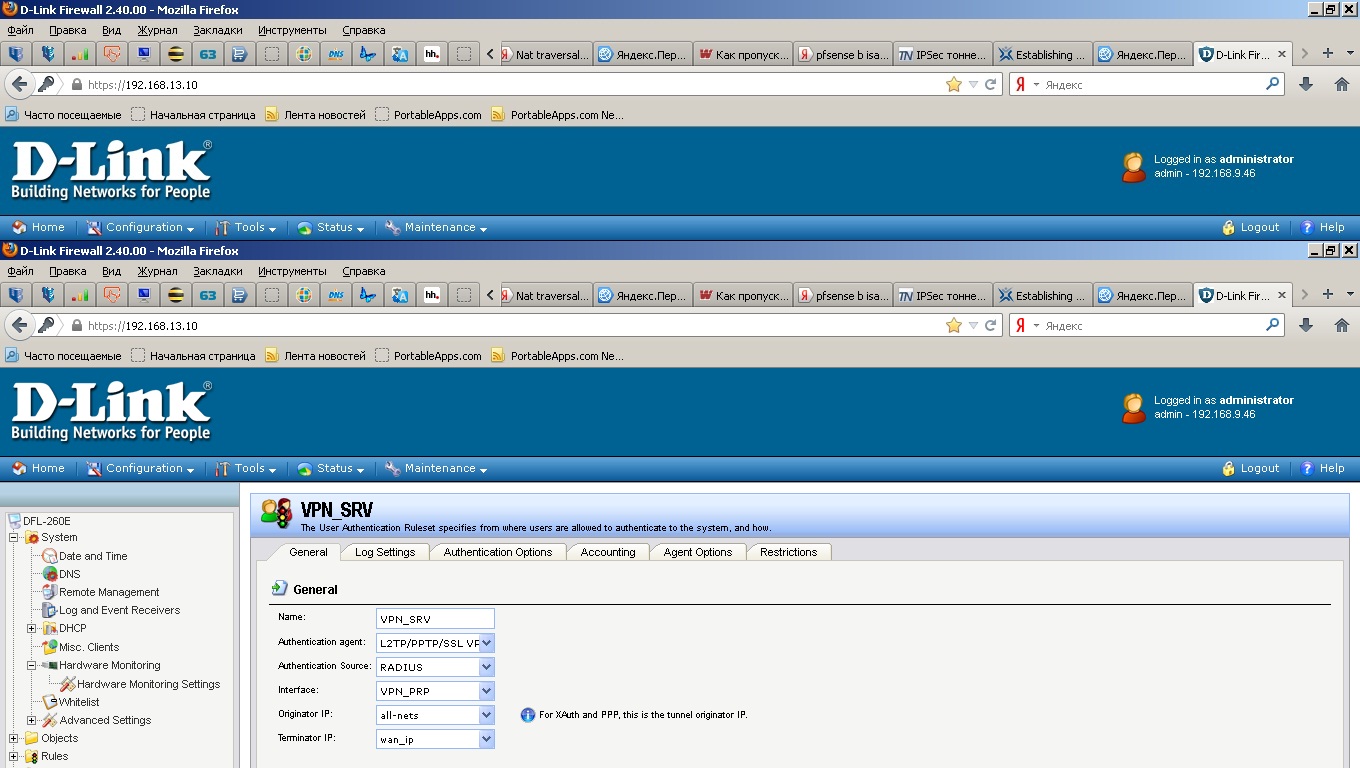The height and width of the screenshot is (768, 1360).
Task: Expand the Advanced Settings node
Action: (32, 721)
